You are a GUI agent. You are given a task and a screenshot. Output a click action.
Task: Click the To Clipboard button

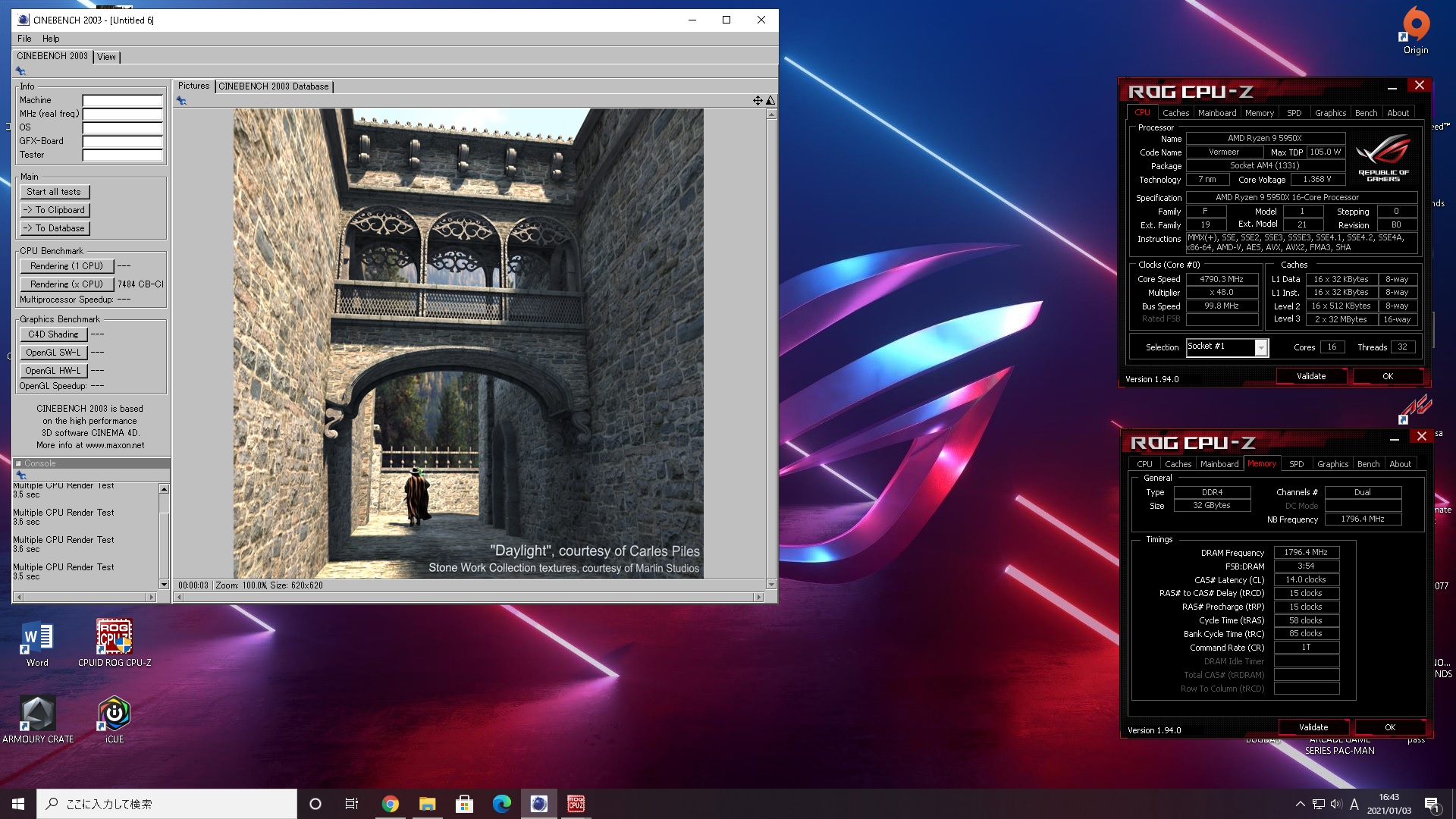tap(55, 210)
